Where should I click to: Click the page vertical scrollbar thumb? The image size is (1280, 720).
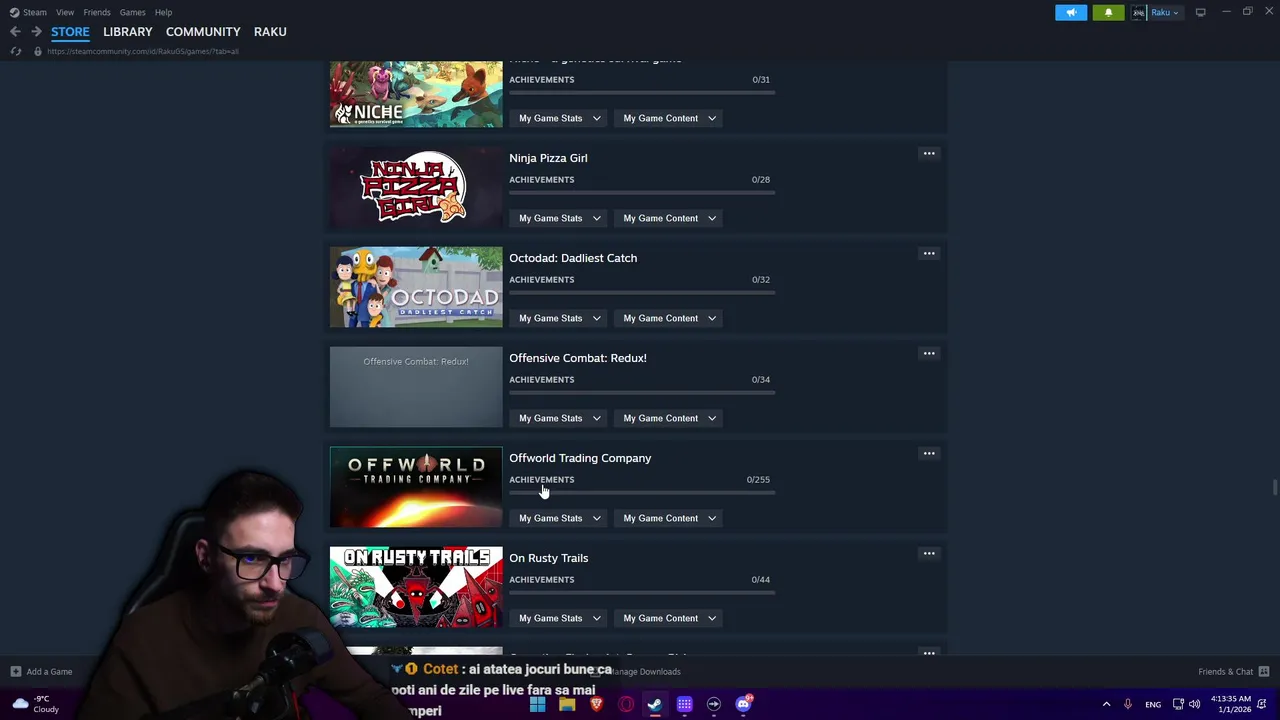tap(1274, 487)
